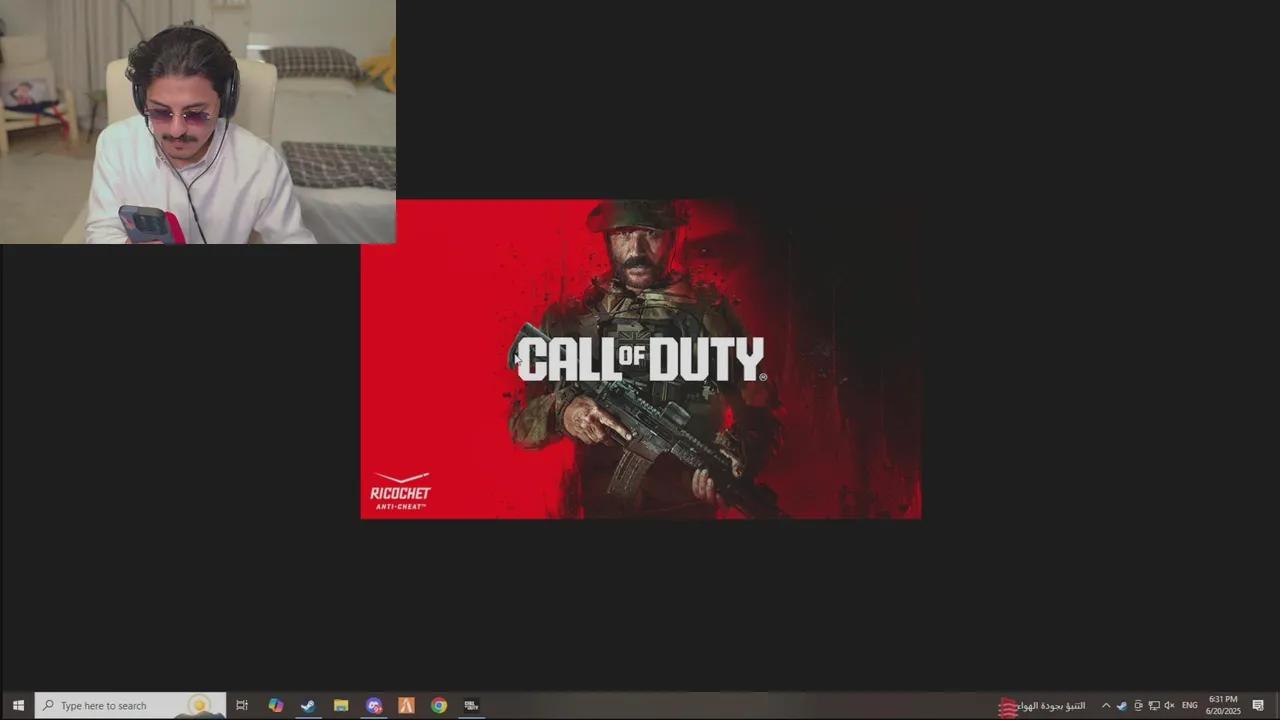Viewport: 1280px width, 720px height.
Task: Switch ENG input language indicator
Action: [1190, 706]
